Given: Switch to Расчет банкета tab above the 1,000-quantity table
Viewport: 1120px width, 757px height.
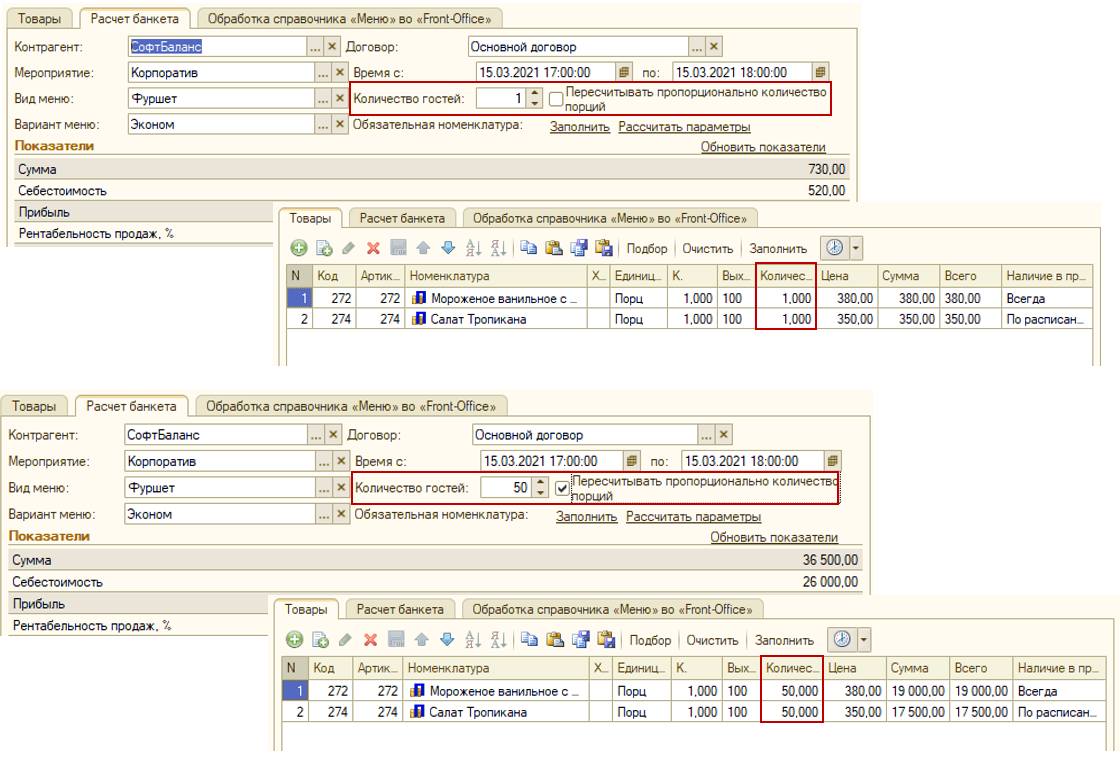Looking at the screenshot, I should coord(402,218).
